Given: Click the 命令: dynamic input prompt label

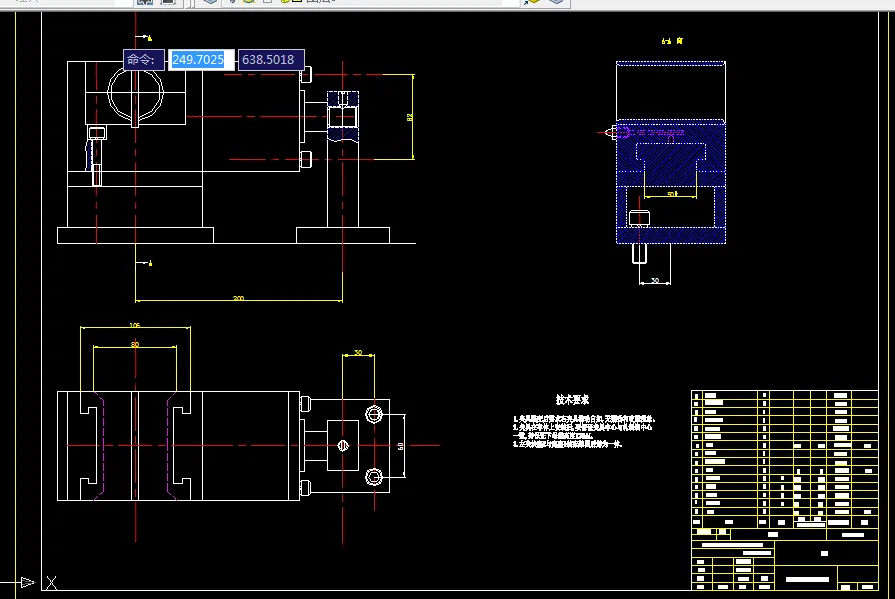Looking at the screenshot, I should click(143, 59).
